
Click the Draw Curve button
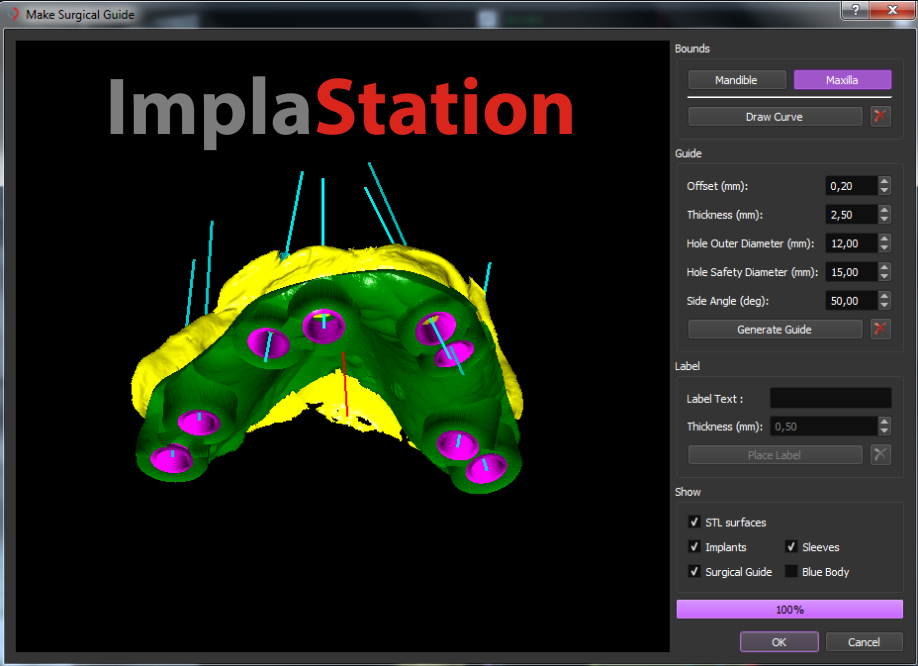pyautogui.click(x=775, y=116)
